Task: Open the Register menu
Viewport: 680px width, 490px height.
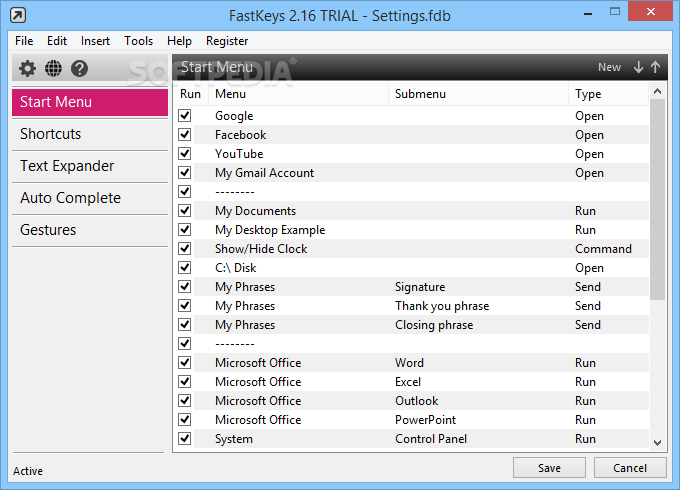Action: 227,41
